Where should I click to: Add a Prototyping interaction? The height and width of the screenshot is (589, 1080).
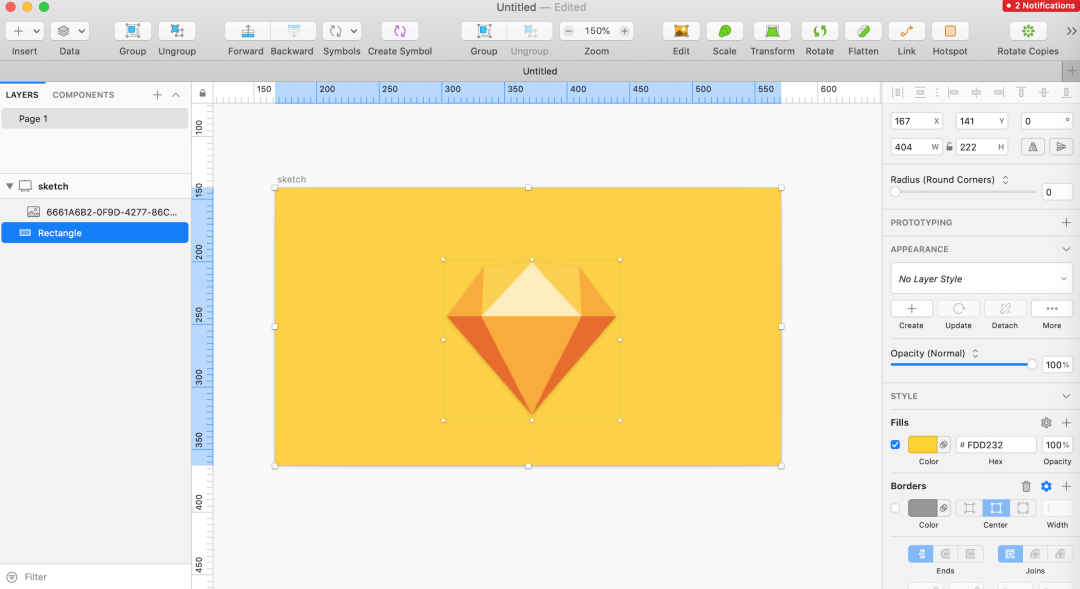[x=1066, y=223]
